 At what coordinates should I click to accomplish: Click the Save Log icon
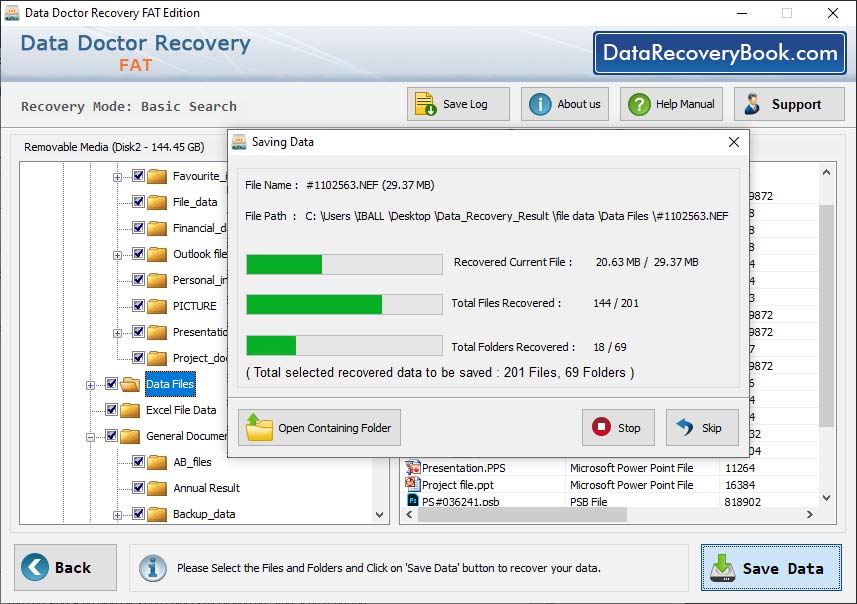(424, 103)
